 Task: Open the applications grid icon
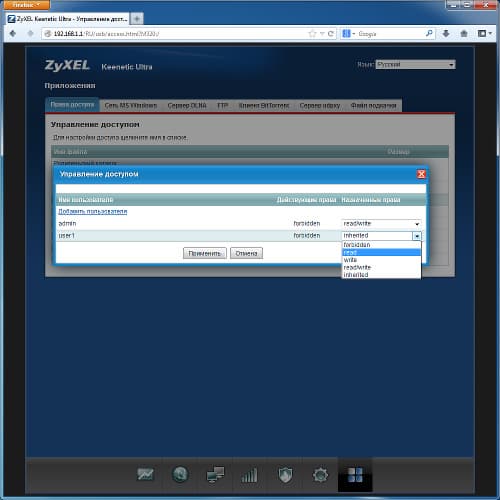[x=355, y=475]
